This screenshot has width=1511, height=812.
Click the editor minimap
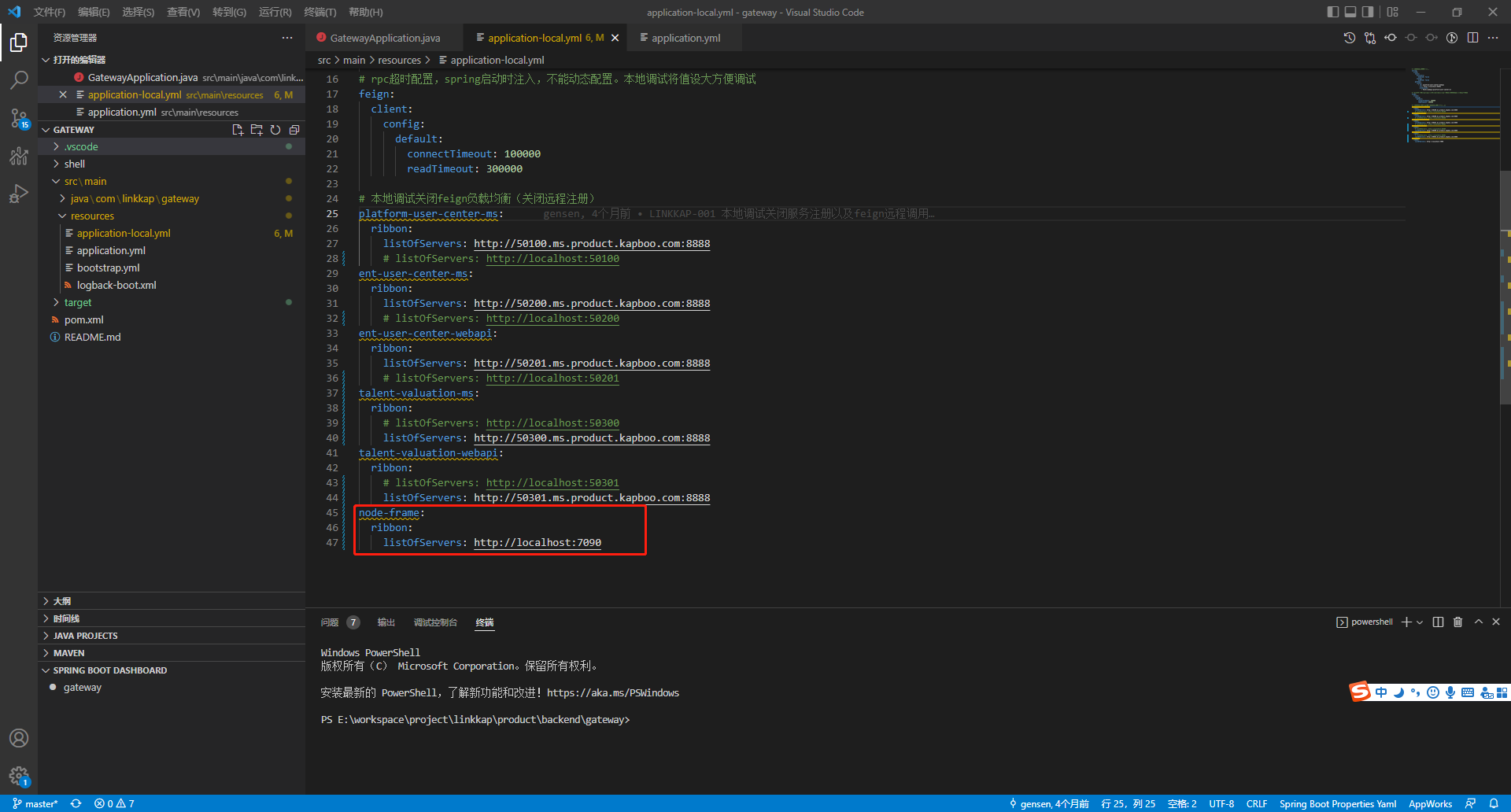point(1453,105)
